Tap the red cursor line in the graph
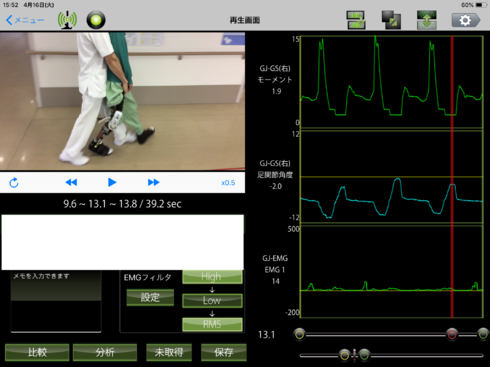This screenshot has height=367, width=490. [452, 177]
